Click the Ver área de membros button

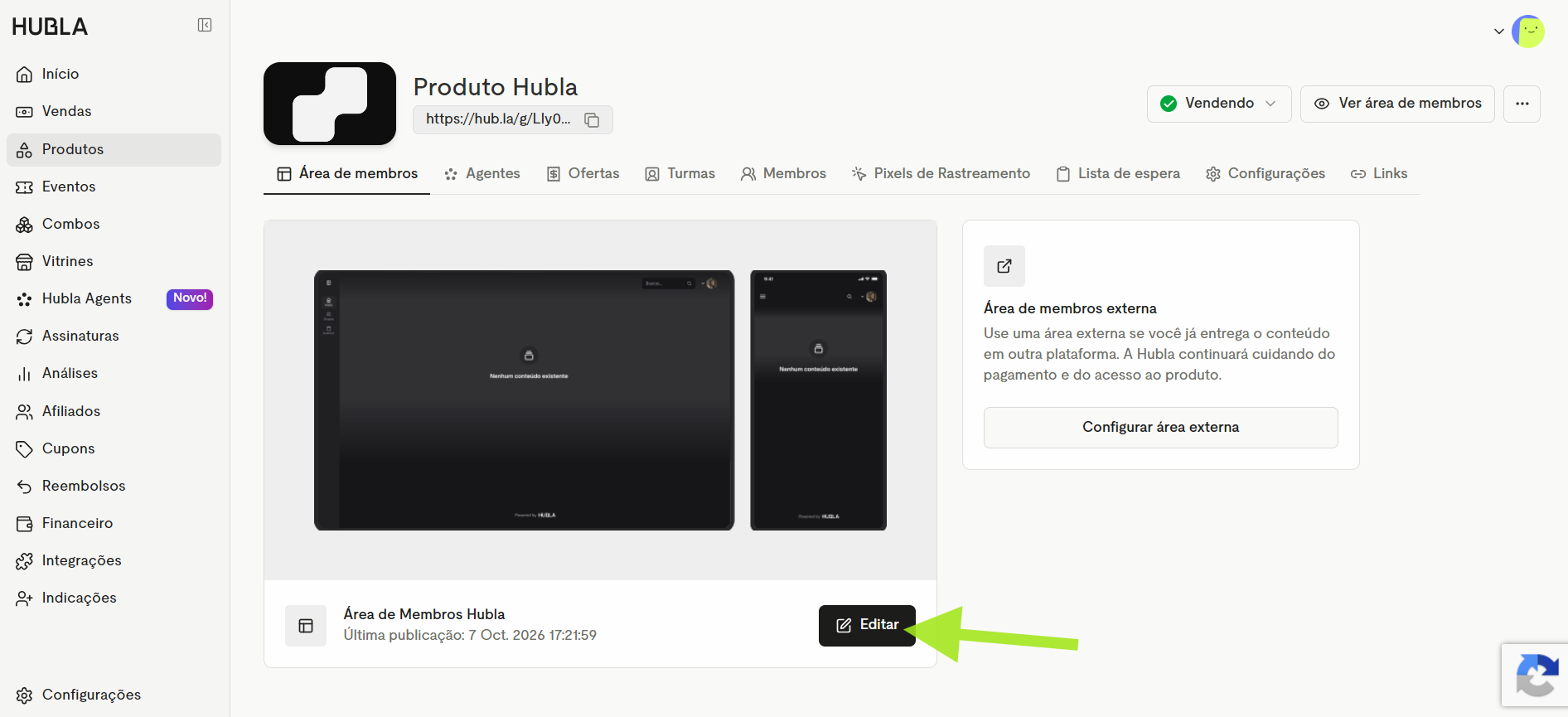pos(1397,104)
